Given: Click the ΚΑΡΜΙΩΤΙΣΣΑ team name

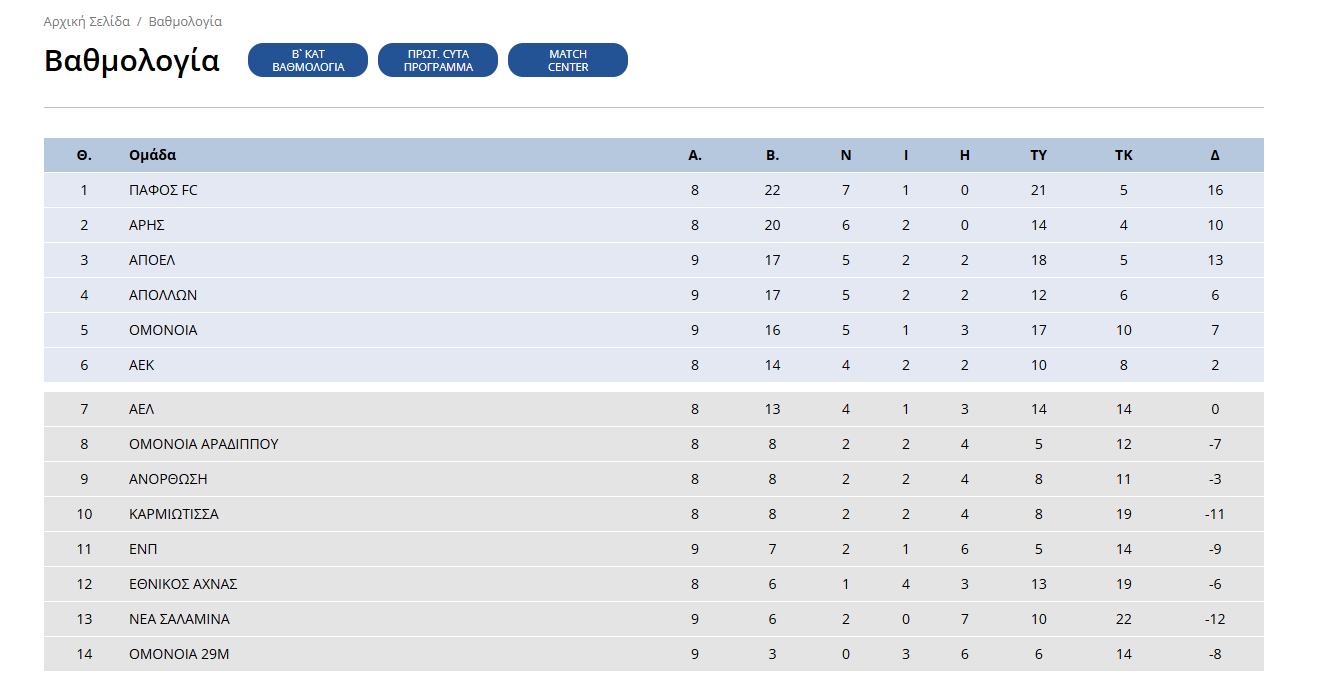Looking at the screenshot, I should pos(174,514).
